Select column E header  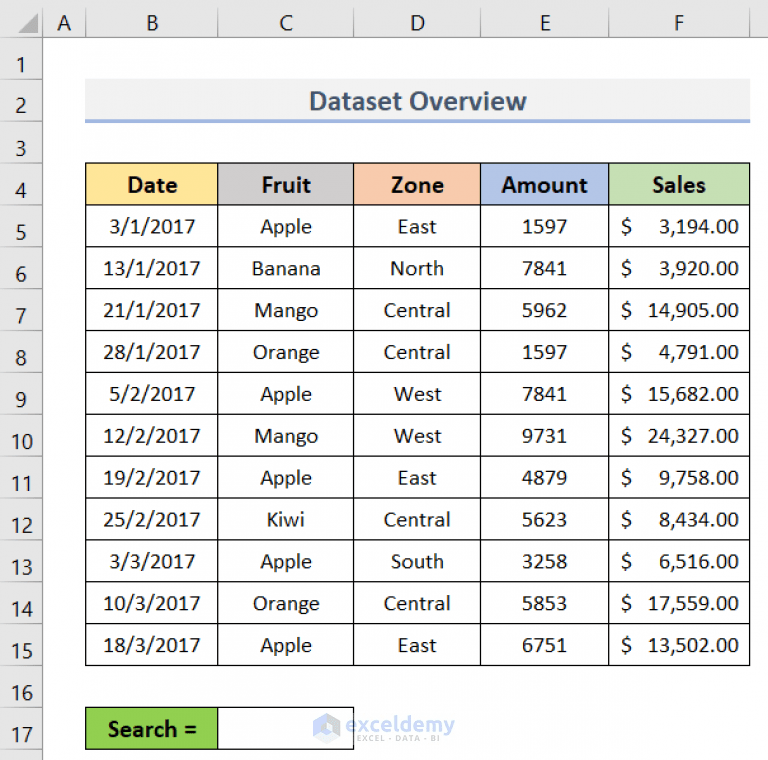(x=545, y=23)
